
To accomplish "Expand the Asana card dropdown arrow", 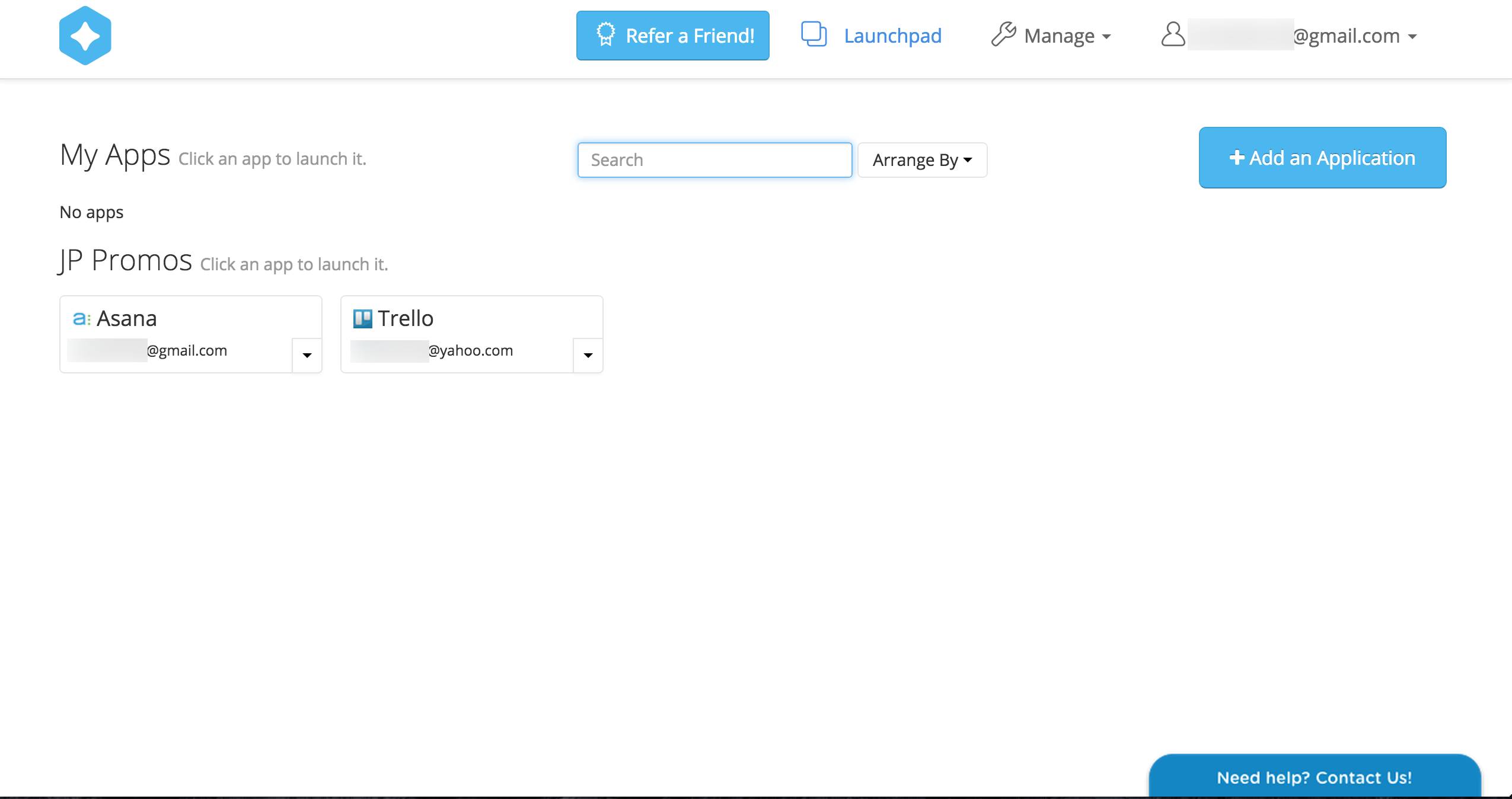I will click(307, 356).
